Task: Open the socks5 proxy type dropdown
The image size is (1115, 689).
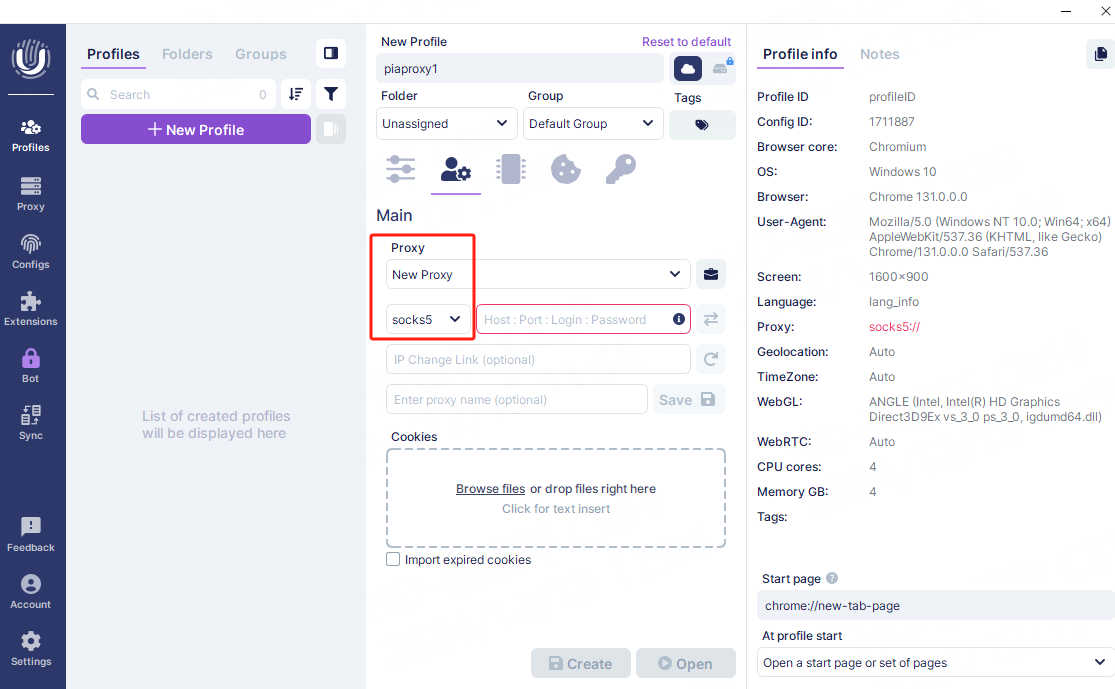Action: click(x=429, y=319)
